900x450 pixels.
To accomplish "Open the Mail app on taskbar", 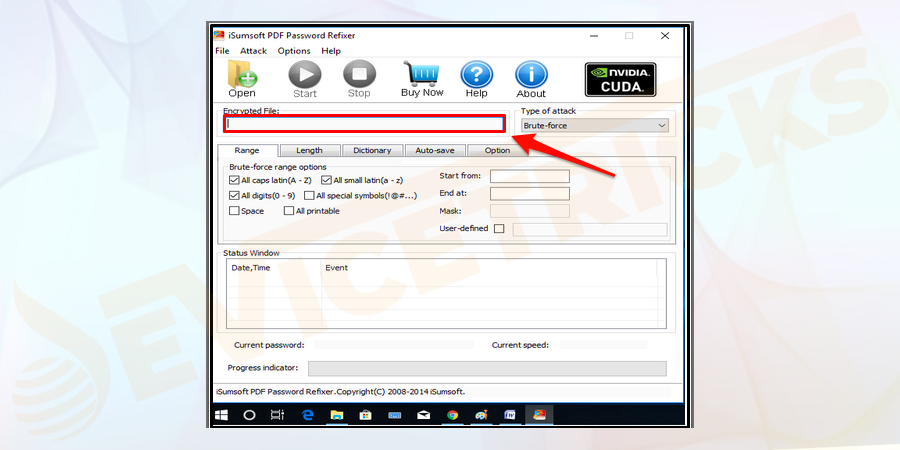I will 424,415.
